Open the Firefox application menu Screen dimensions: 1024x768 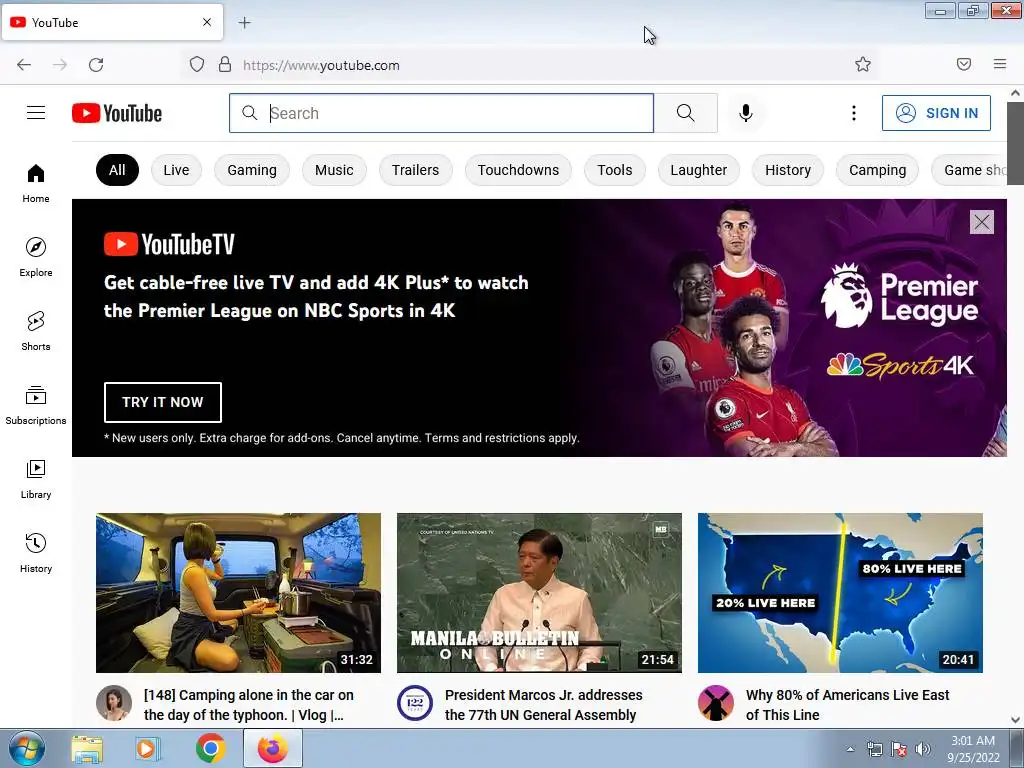coord(1000,64)
